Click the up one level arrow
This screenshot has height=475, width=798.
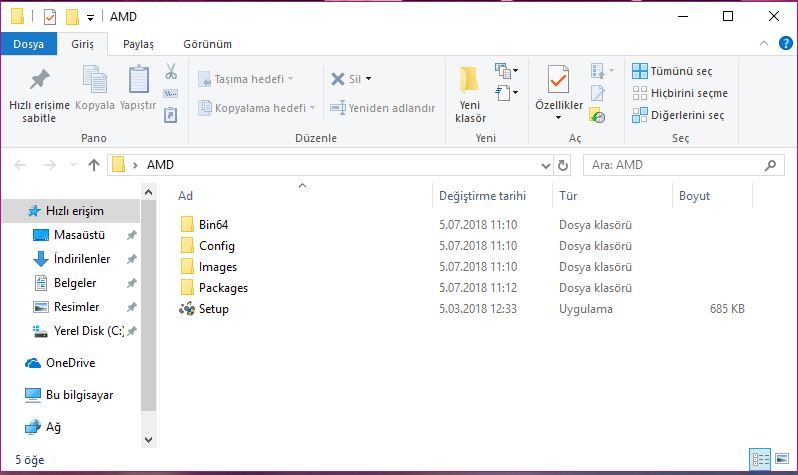coord(94,165)
